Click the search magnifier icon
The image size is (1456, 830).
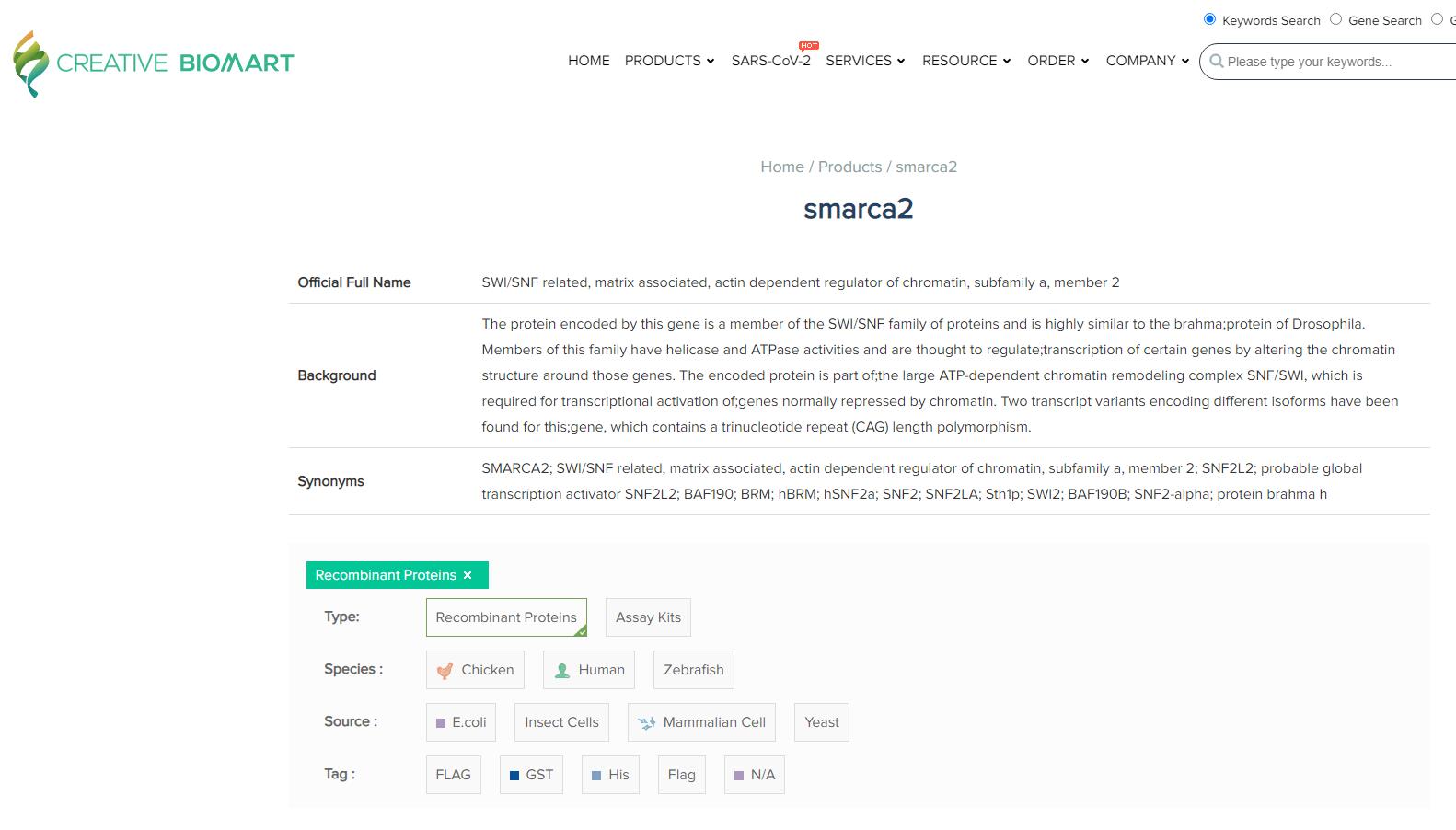click(x=1217, y=62)
